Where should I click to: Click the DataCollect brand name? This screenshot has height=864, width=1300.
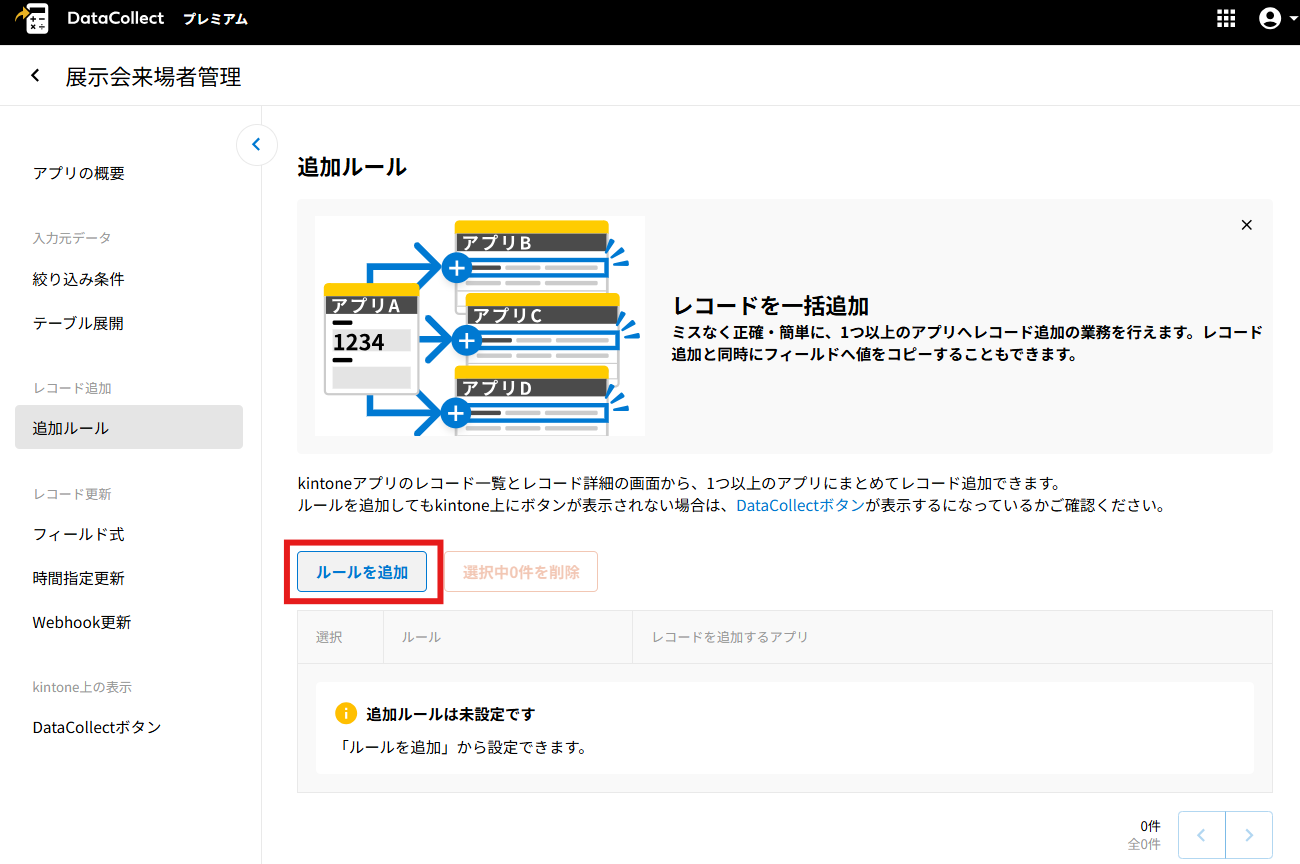click(x=116, y=18)
